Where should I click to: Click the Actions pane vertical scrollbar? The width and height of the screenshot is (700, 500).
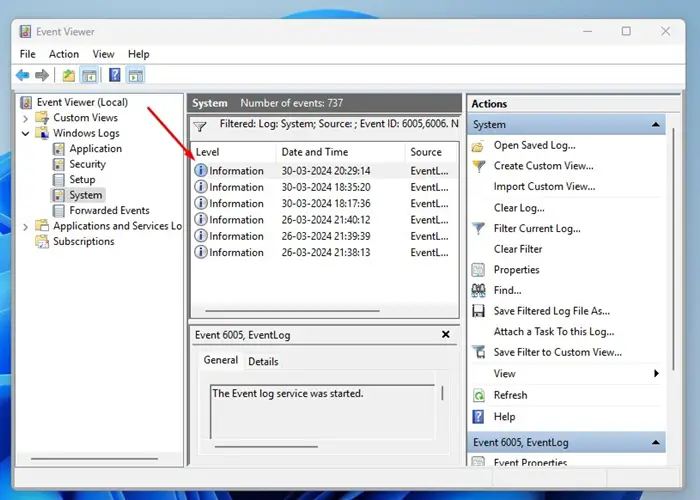pos(674,248)
